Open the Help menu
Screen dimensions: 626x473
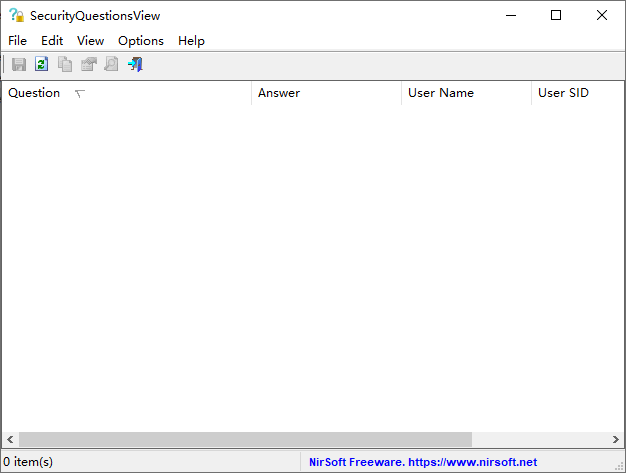191,41
